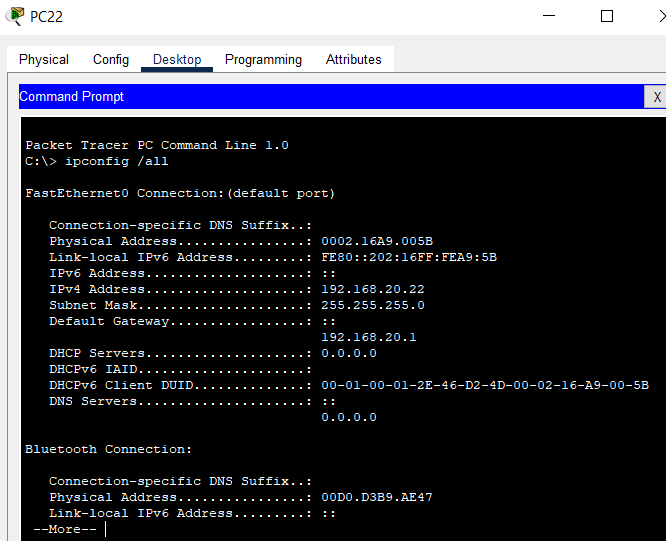Click the Bluetooth Connection heading

coord(108,449)
